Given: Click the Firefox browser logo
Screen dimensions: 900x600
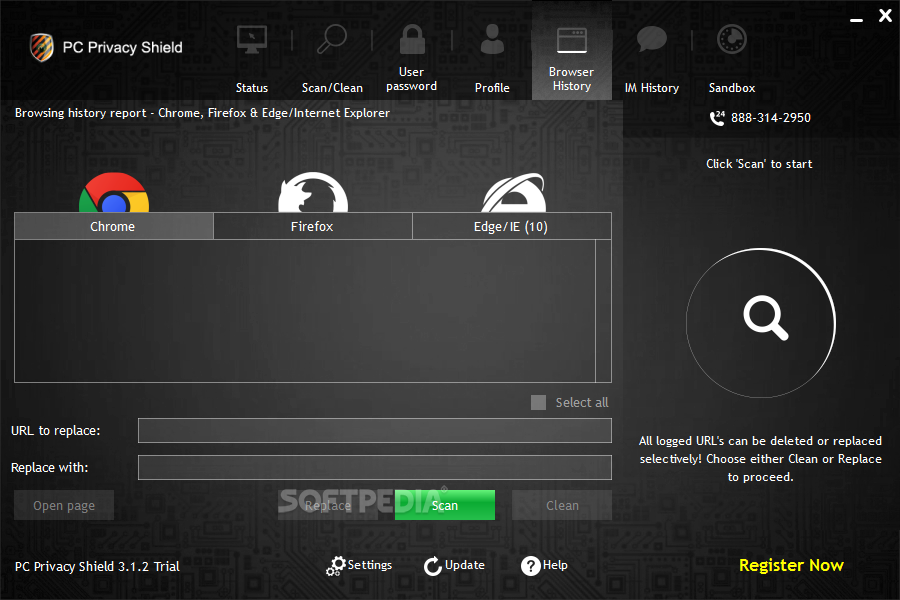Looking at the screenshot, I should (x=313, y=192).
